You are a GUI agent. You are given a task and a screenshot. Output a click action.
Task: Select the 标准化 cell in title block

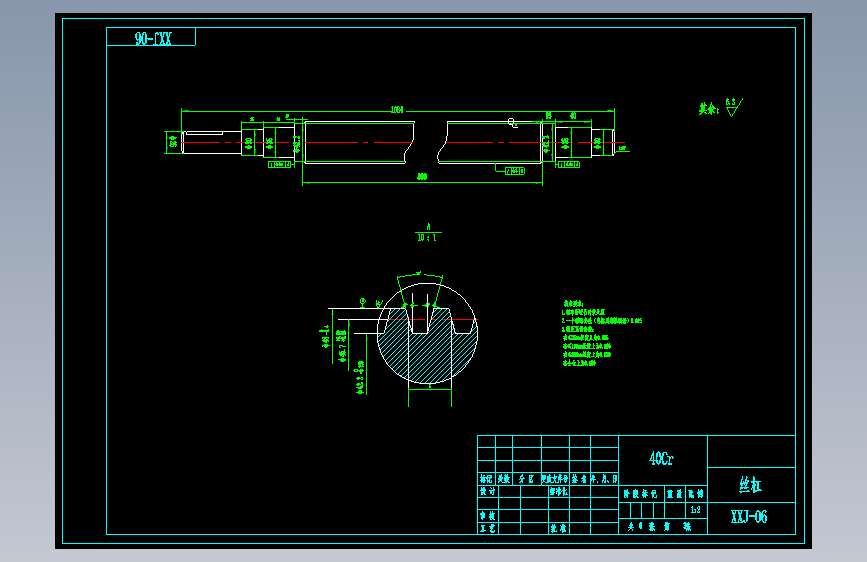558,491
